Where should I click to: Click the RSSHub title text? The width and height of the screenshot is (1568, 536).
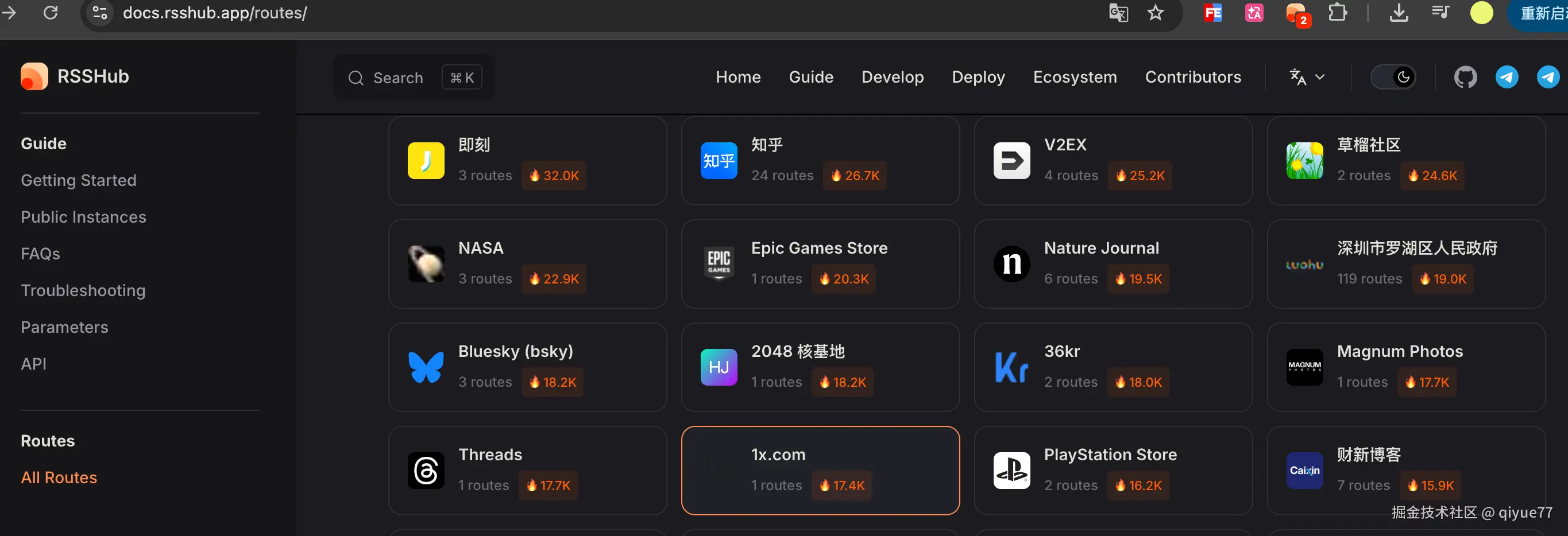pyautogui.click(x=93, y=77)
